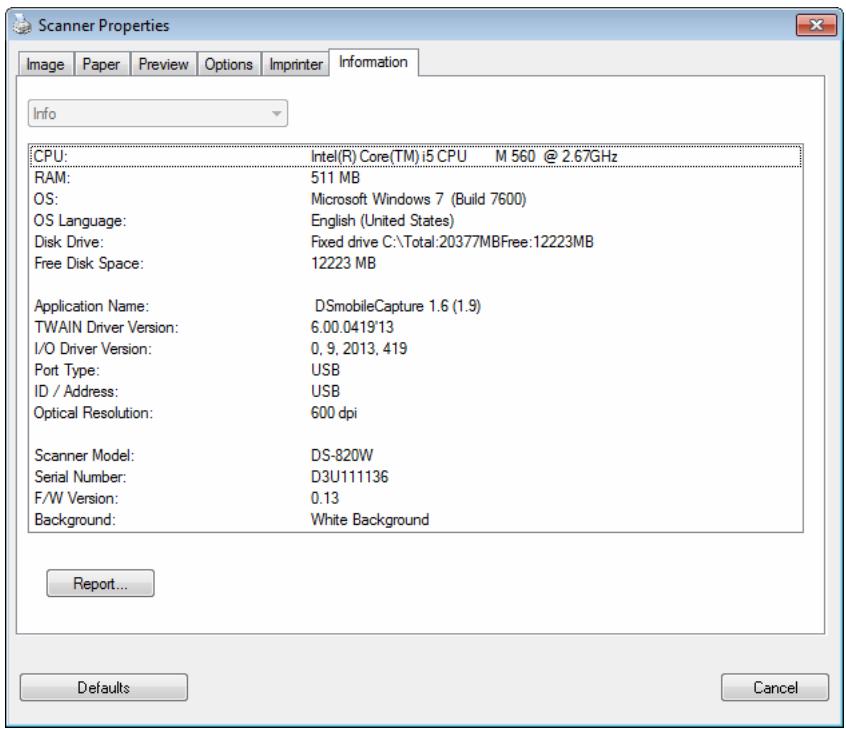Select the CPU: row label
The height and width of the screenshot is (729, 846).
click(51, 156)
